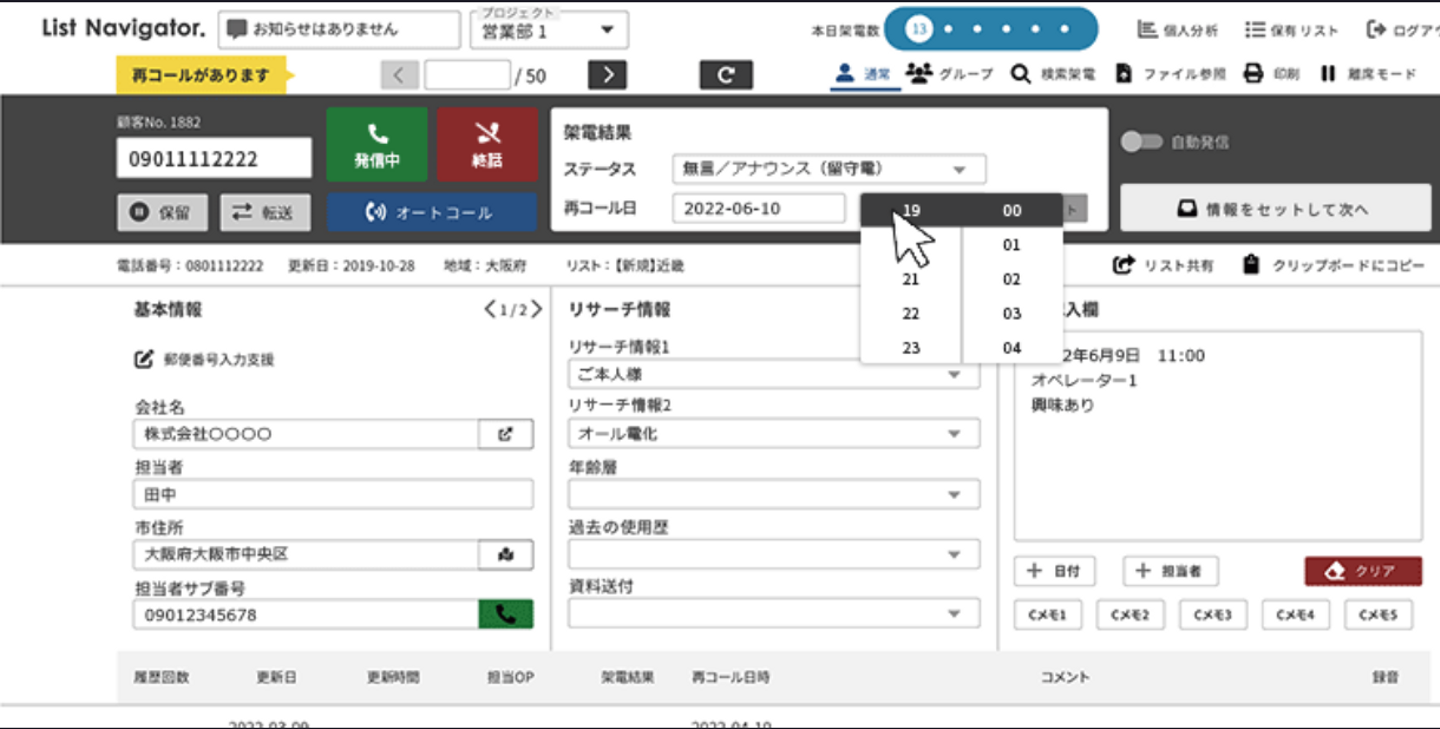Viewport: 1440px width, 729px height.
Task: Click the リスト共有 share icon
Action: (x=1124, y=266)
